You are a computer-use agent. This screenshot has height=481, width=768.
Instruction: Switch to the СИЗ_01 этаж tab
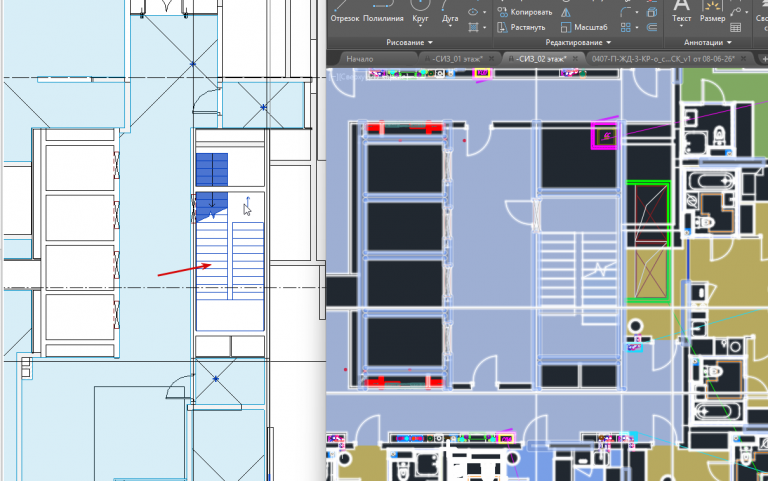point(456,59)
